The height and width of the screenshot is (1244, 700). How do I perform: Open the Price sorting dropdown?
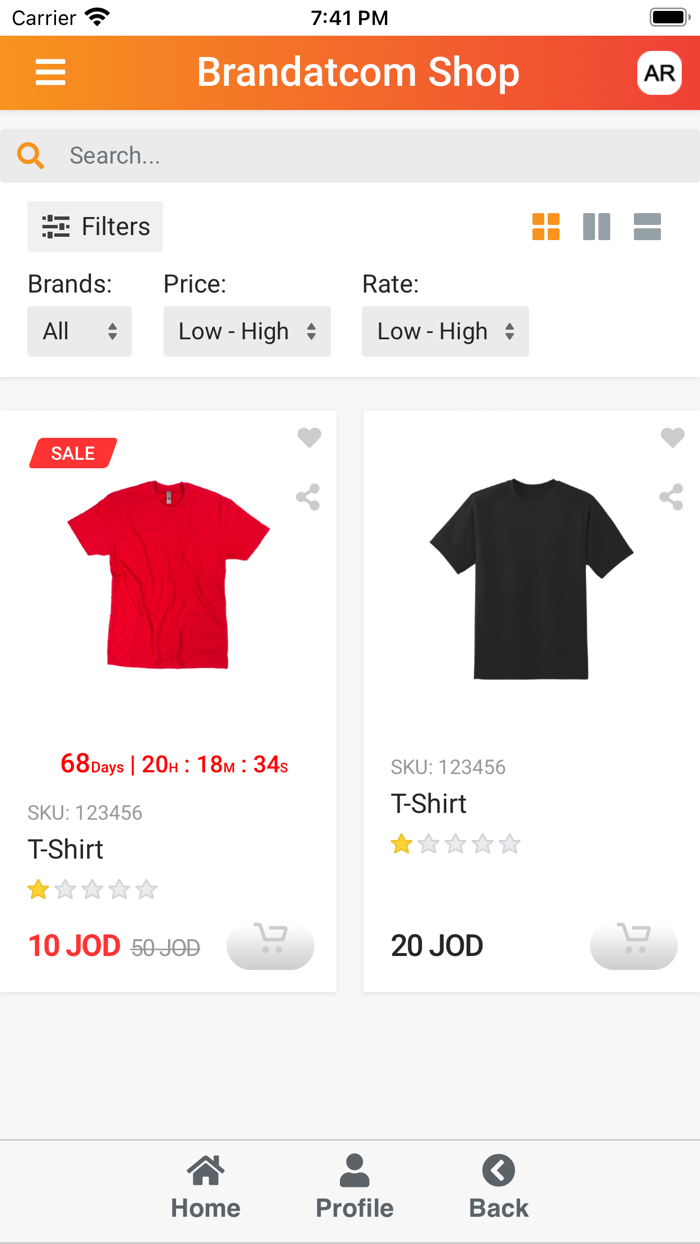247,331
